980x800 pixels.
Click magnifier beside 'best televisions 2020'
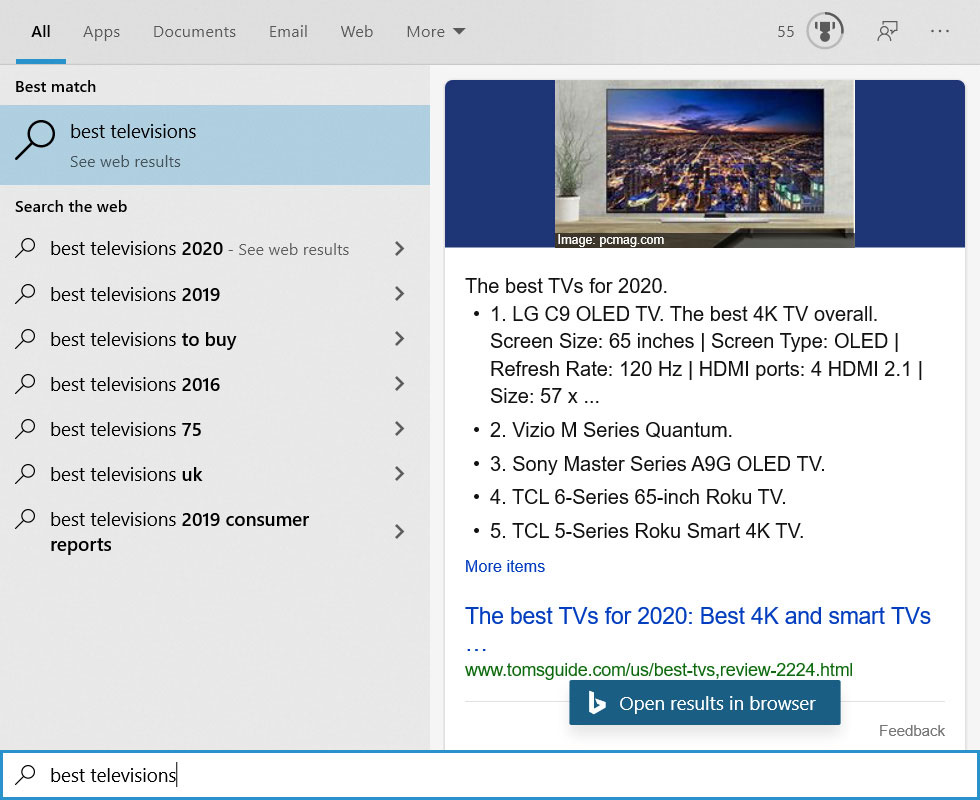27,249
